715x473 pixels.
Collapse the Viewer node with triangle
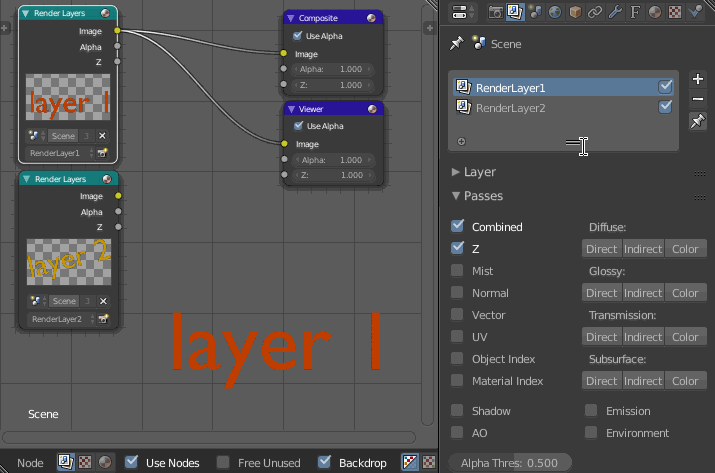coord(291,108)
